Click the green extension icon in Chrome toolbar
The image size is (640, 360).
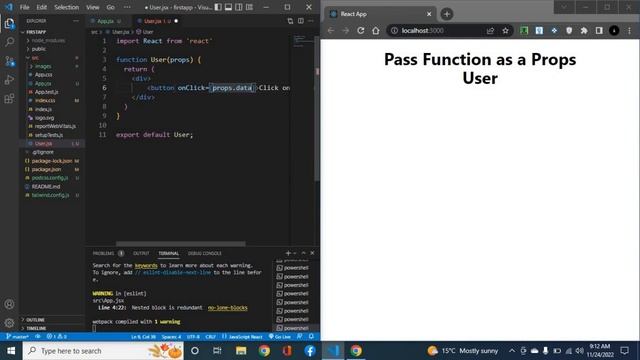[x=524, y=31]
